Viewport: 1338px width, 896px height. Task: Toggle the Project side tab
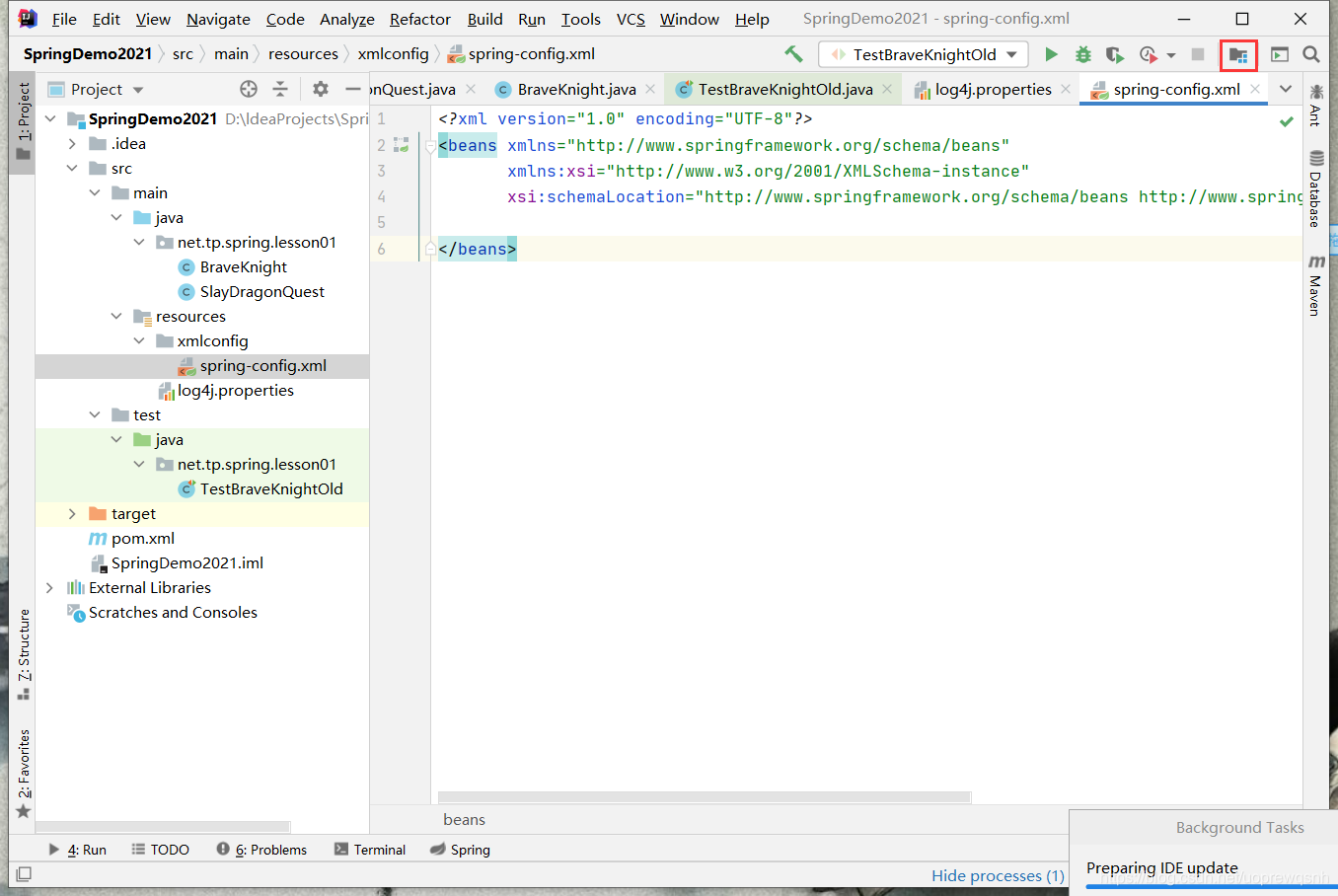pos(23,121)
